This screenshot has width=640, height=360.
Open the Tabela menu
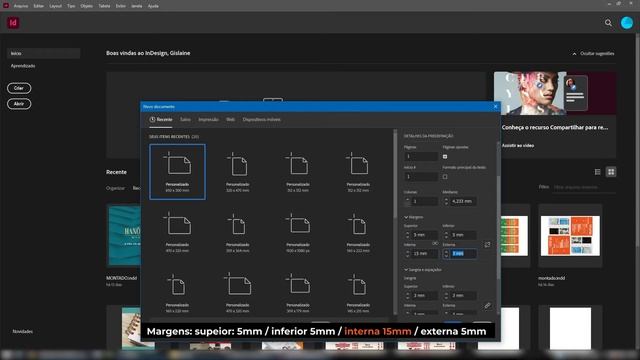pyautogui.click(x=104, y=6)
